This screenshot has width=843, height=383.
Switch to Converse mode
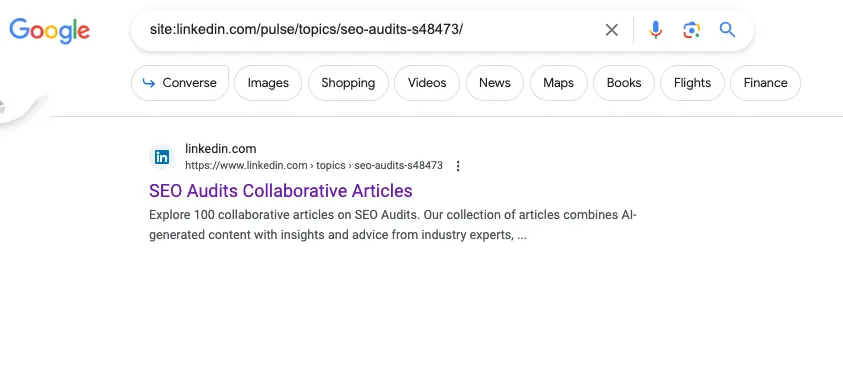tap(180, 83)
